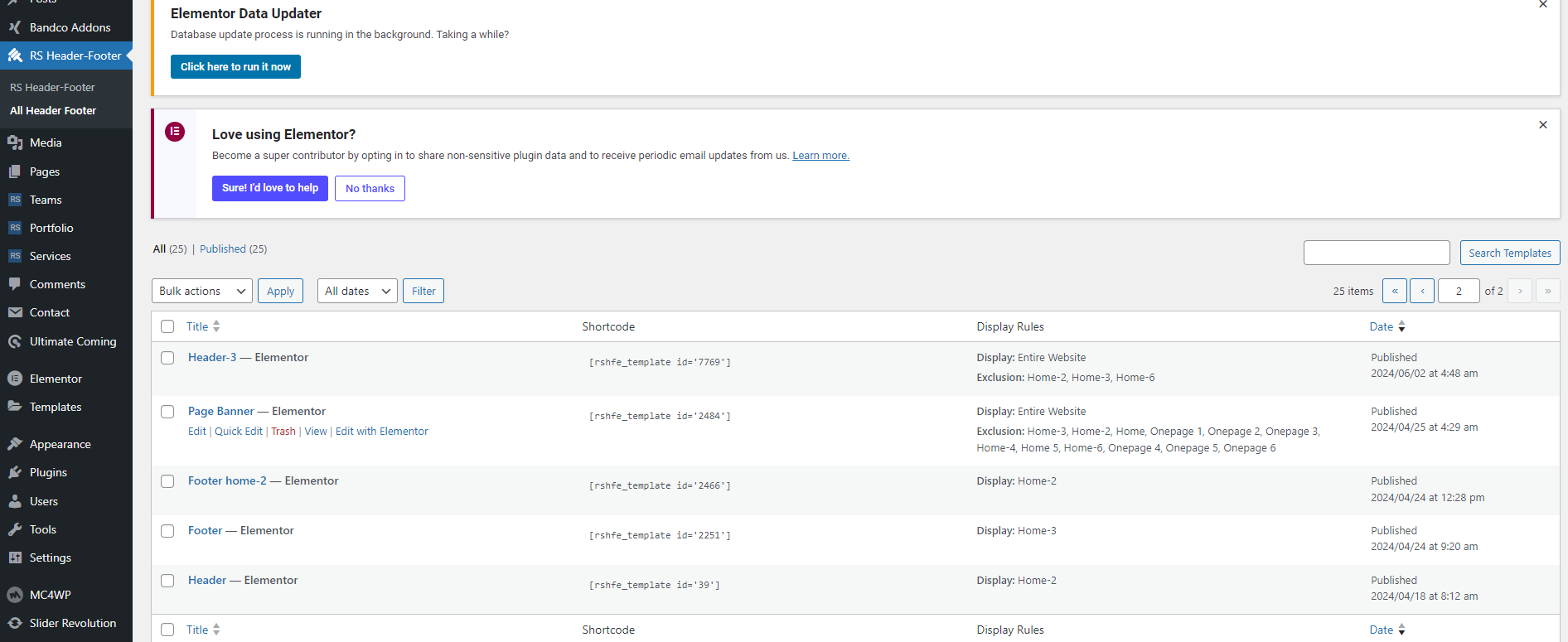Screen dimensions: 1568x642
Task: Click the Appearance paintbrush icon
Action: (x=15, y=444)
